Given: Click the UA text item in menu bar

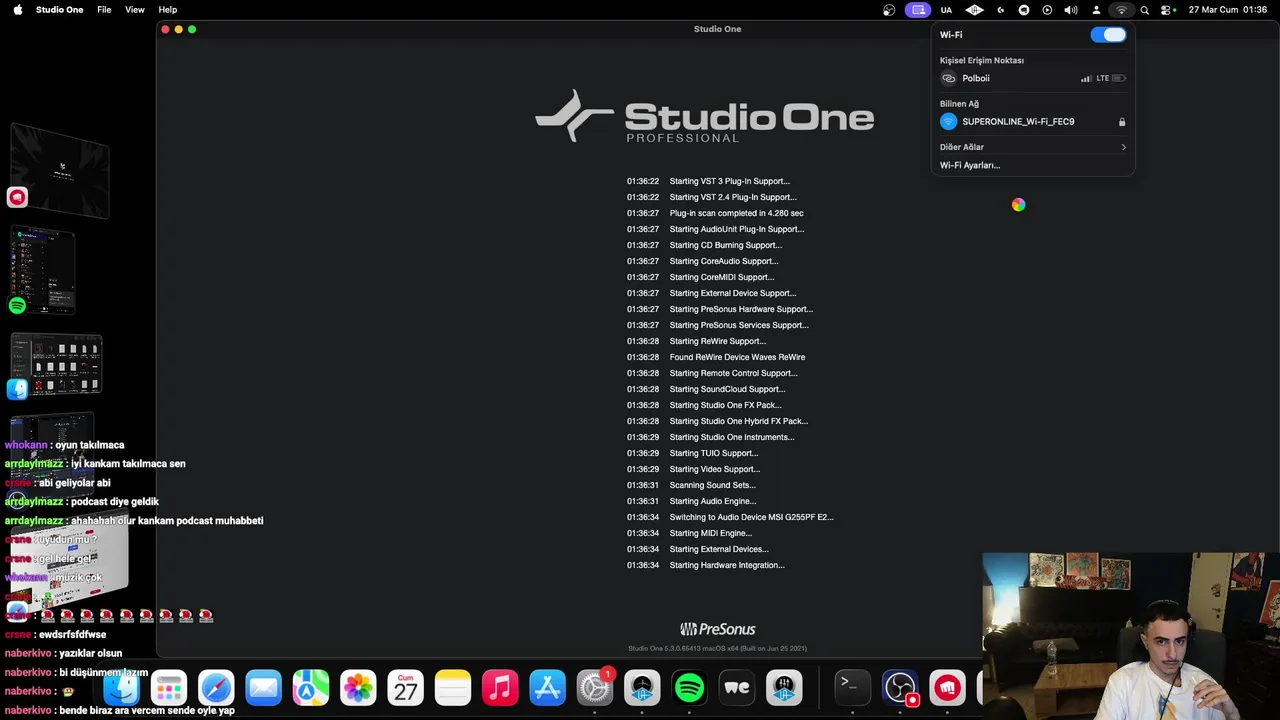Looking at the screenshot, I should [x=946, y=10].
